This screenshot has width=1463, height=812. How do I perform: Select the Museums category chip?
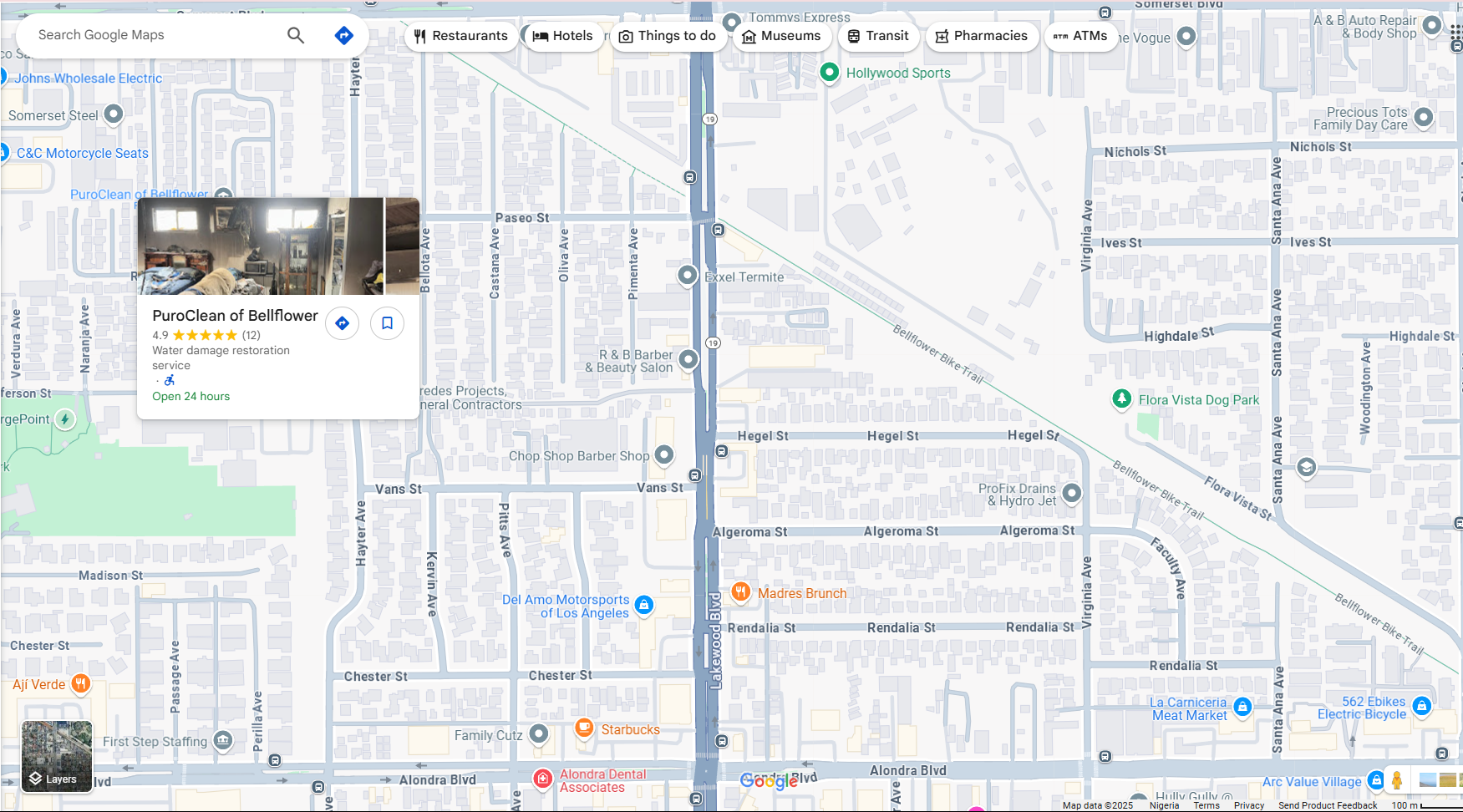tap(781, 36)
